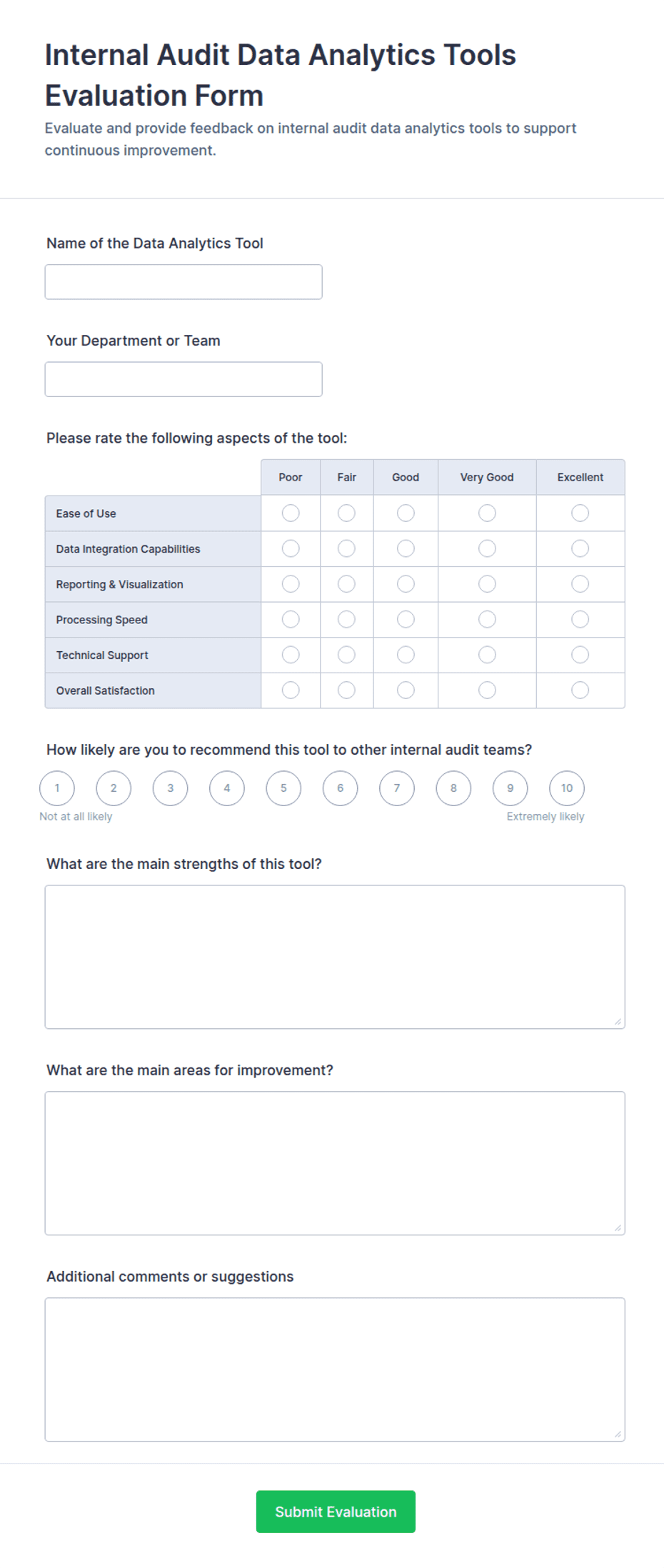Choose Very Good for Reporting & Visualization
664x1568 pixels.
pyautogui.click(x=487, y=584)
